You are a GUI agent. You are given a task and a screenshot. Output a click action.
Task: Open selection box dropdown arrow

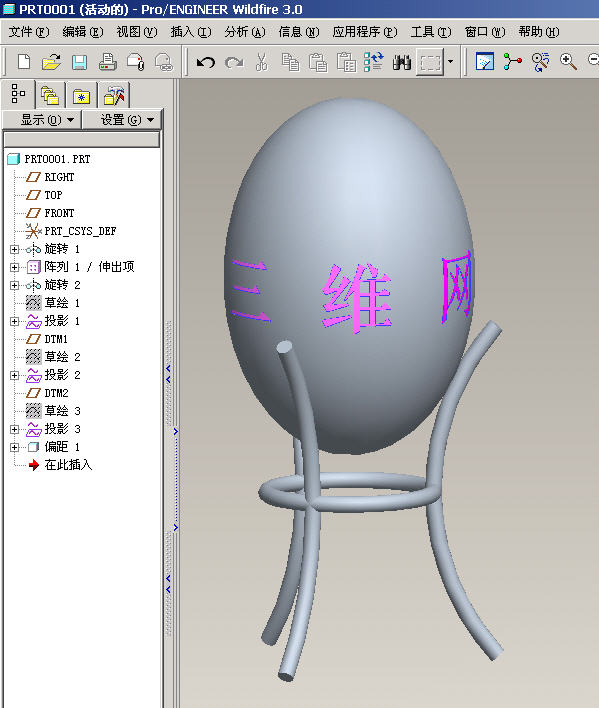click(x=450, y=61)
